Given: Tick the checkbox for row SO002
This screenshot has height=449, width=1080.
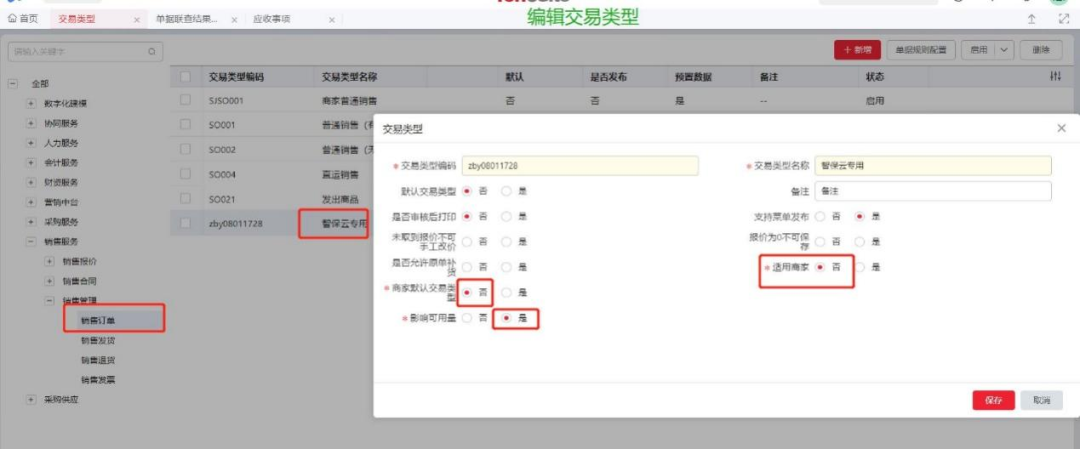Looking at the screenshot, I should (185, 149).
